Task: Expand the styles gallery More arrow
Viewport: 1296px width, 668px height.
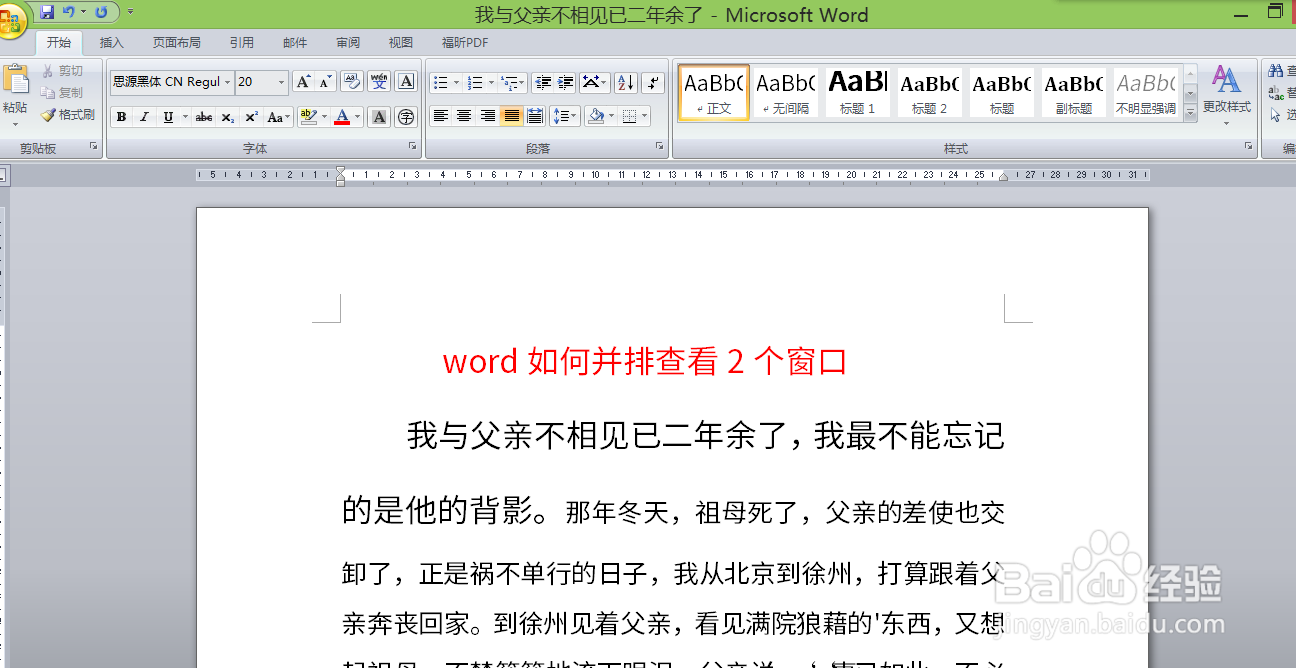Action: pos(1190,114)
